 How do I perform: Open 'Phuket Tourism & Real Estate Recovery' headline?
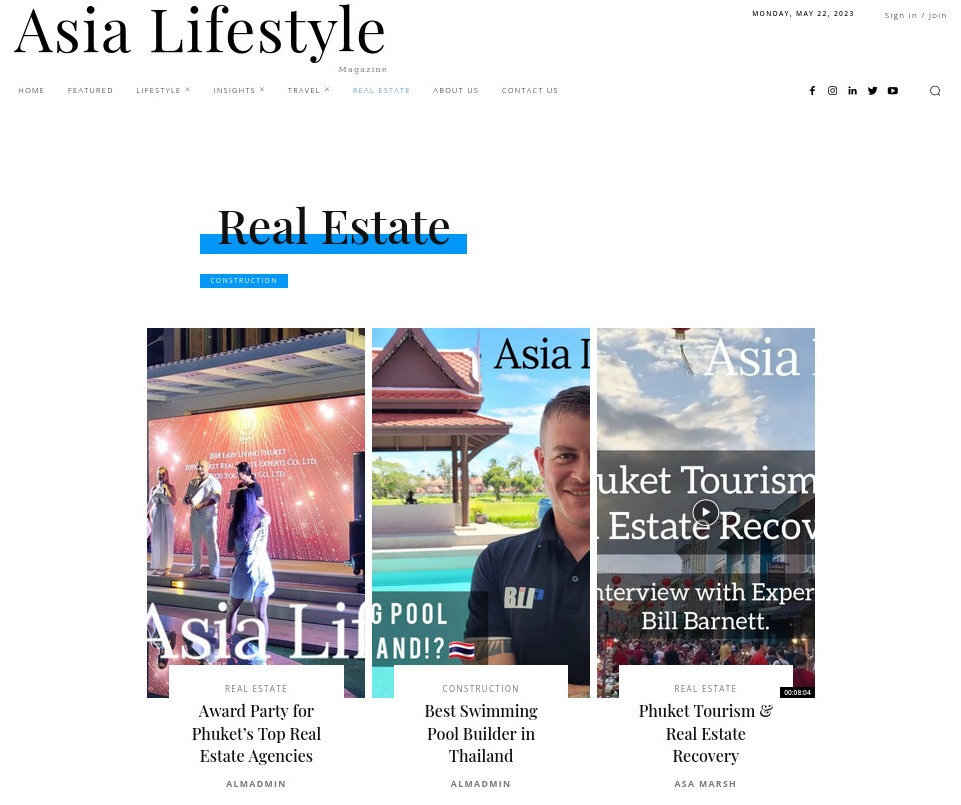pyautogui.click(x=705, y=734)
